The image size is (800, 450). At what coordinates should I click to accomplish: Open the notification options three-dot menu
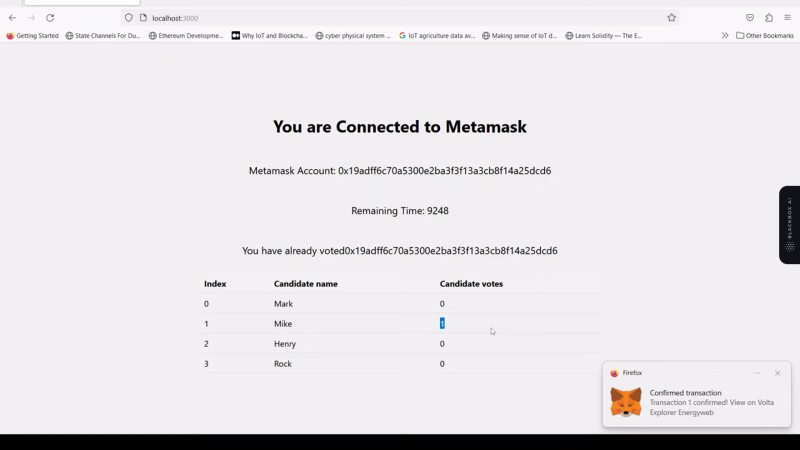coord(757,373)
